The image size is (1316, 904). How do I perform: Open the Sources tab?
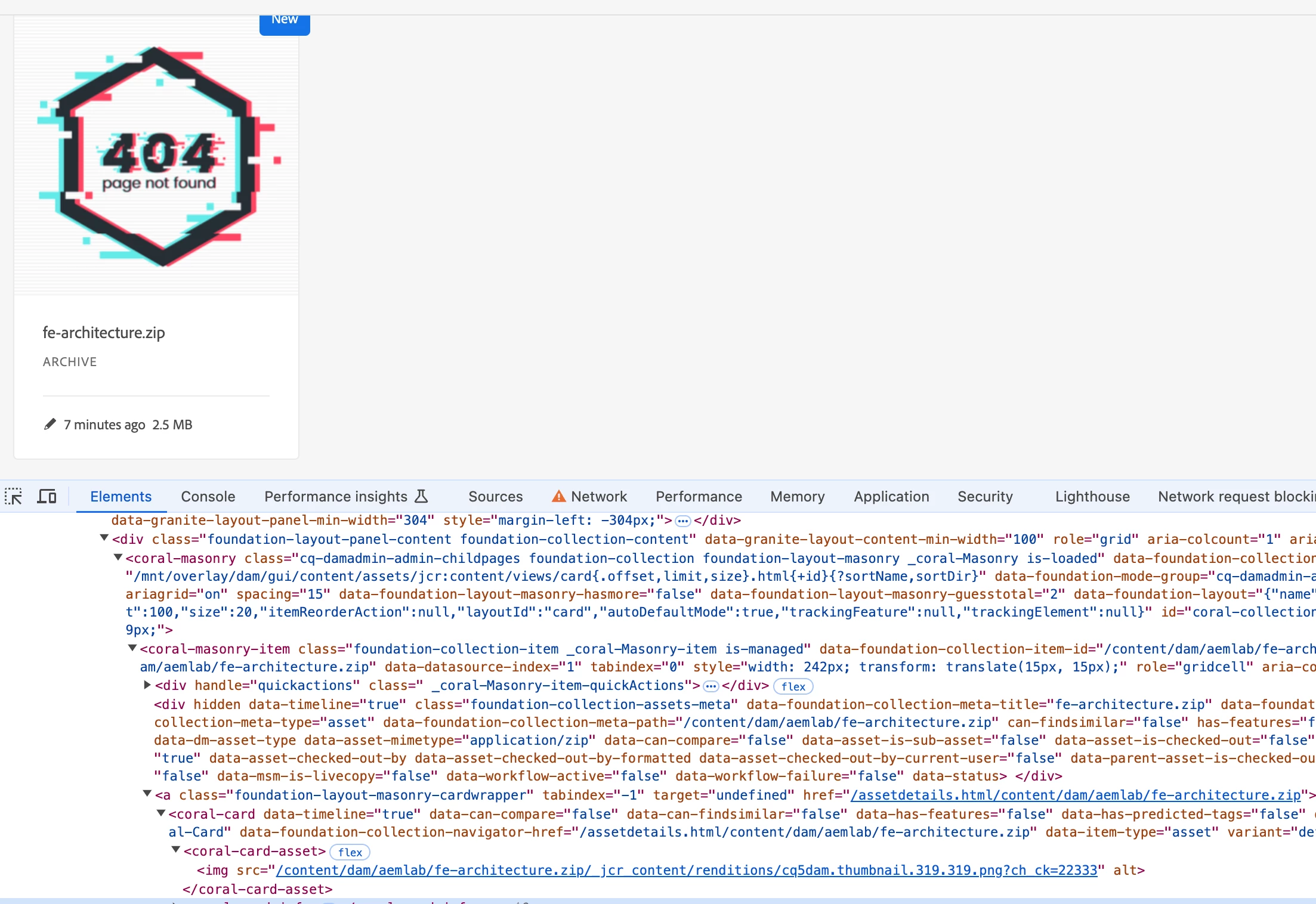495,496
